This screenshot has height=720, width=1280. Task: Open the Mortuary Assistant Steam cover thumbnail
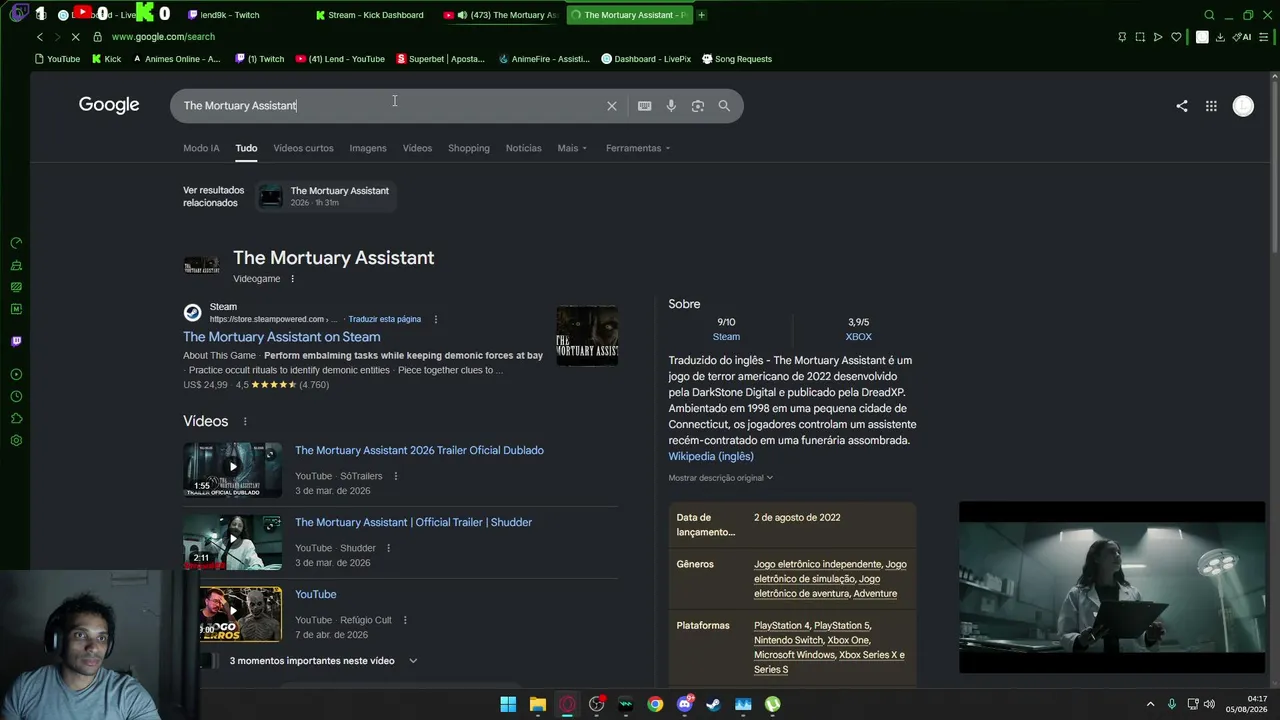587,335
